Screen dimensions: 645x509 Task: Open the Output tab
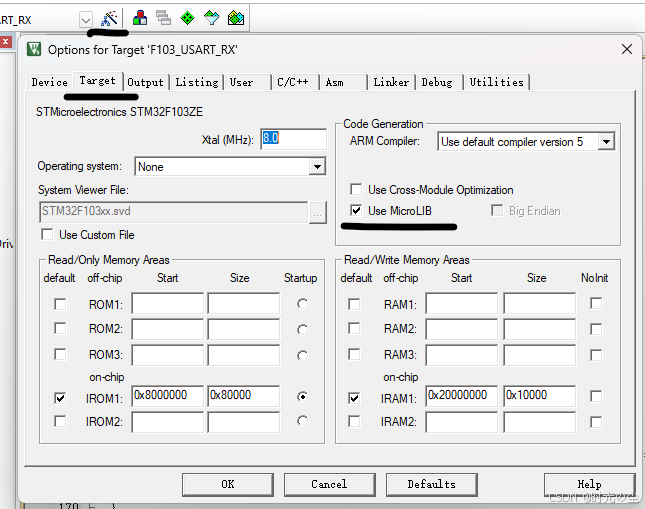tap(145, 82)
